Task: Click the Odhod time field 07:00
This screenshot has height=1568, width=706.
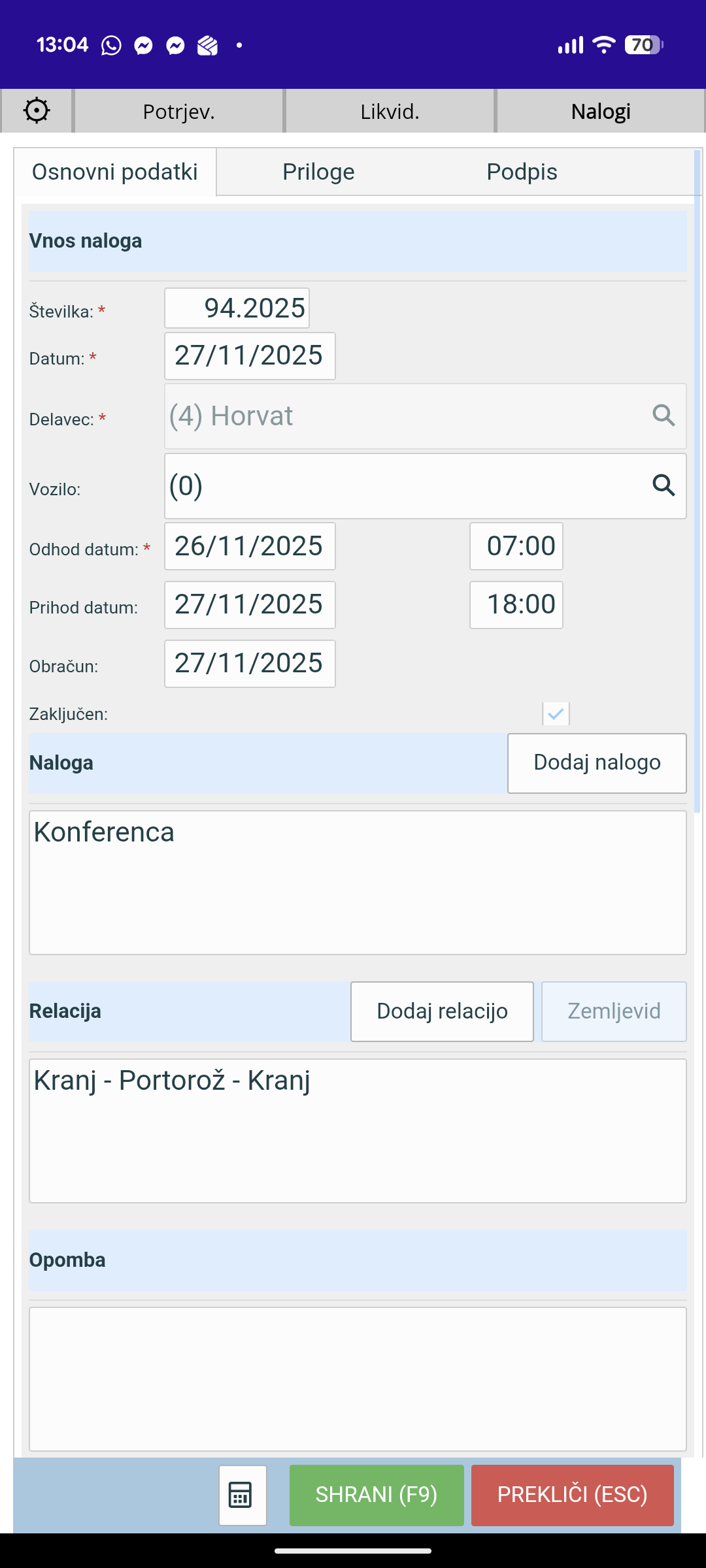Action: pyautogui.click(x=516, y=546)
